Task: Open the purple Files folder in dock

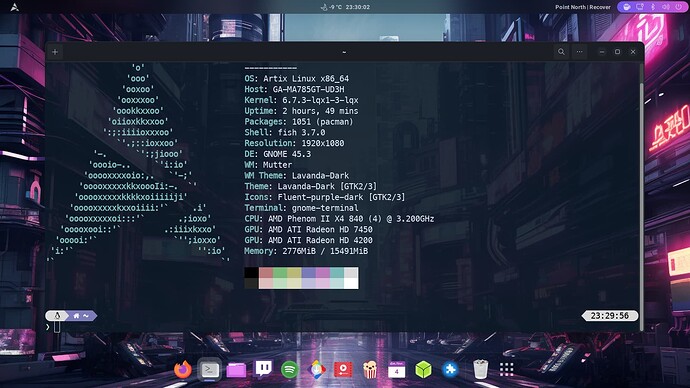Action: tap(236, 370)
